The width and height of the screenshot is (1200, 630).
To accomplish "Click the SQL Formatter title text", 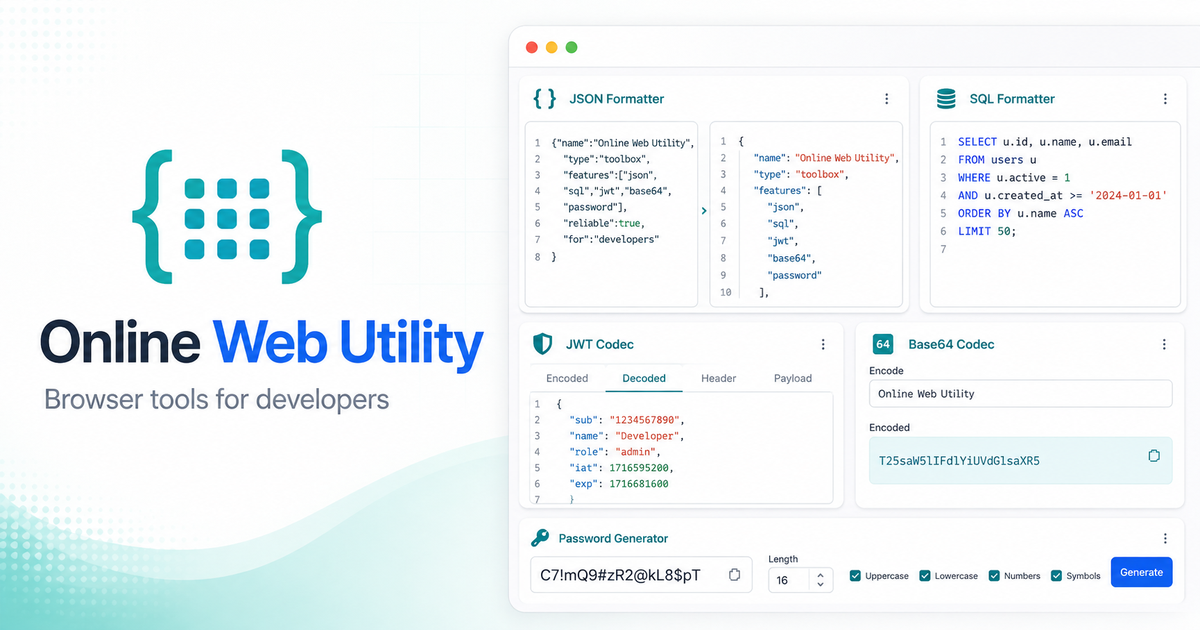I will point(1012,99).
